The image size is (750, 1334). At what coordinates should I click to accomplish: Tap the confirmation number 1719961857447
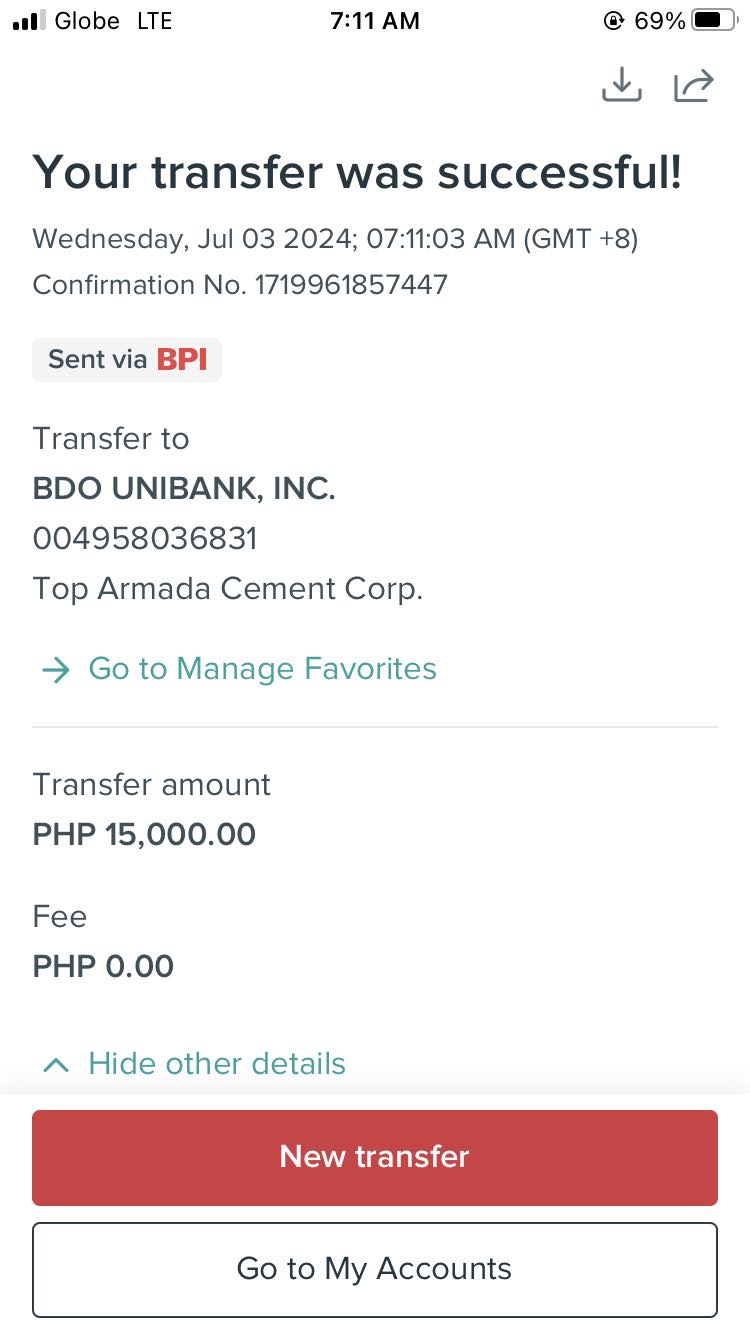[351, 285]
